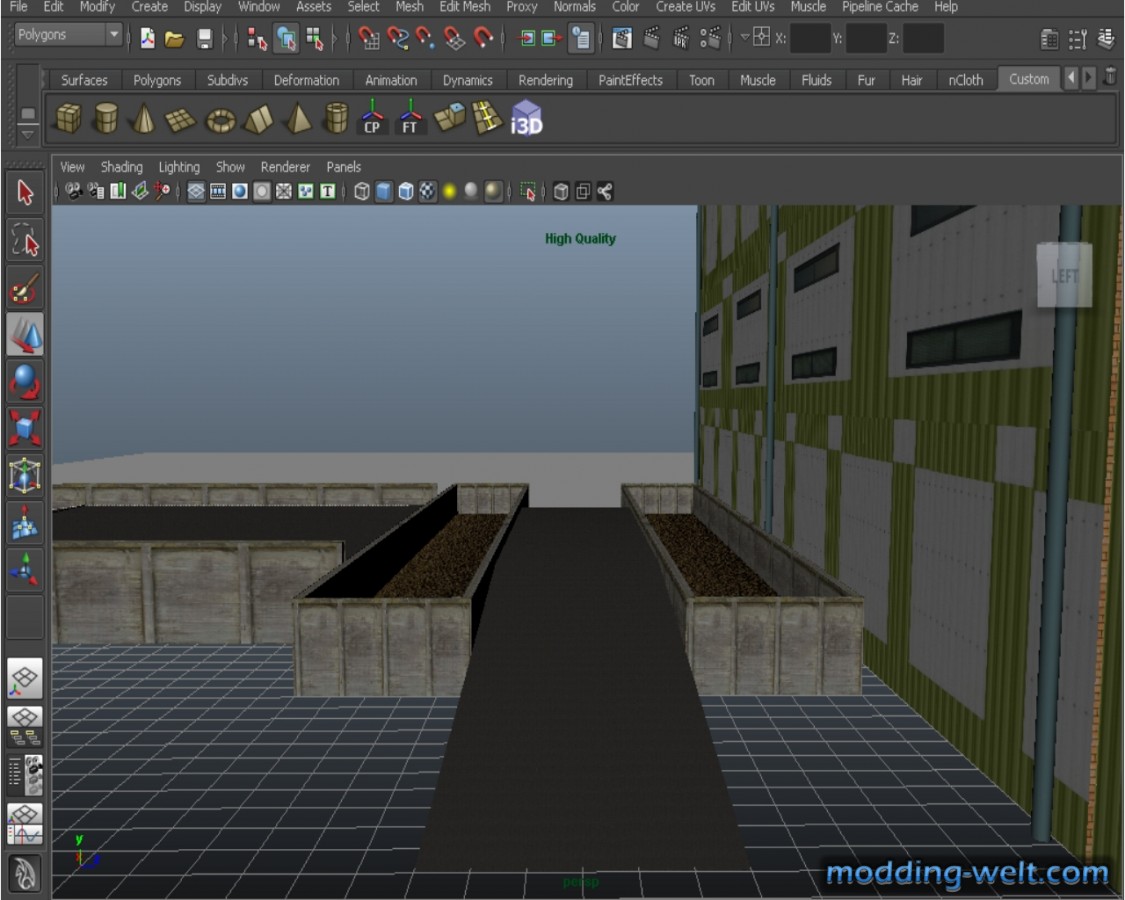
Task: Open the Pipeline Cache menu
Action: coord(880,7)
